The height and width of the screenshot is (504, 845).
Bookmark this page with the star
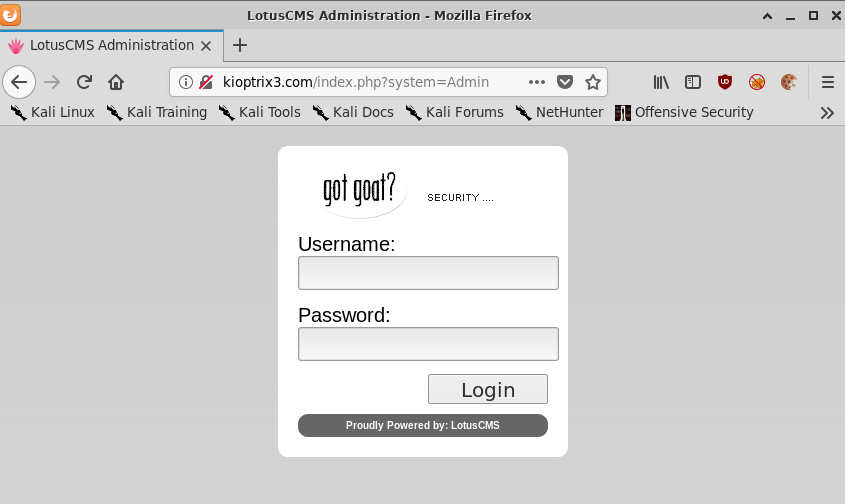(x=593, y=82)
